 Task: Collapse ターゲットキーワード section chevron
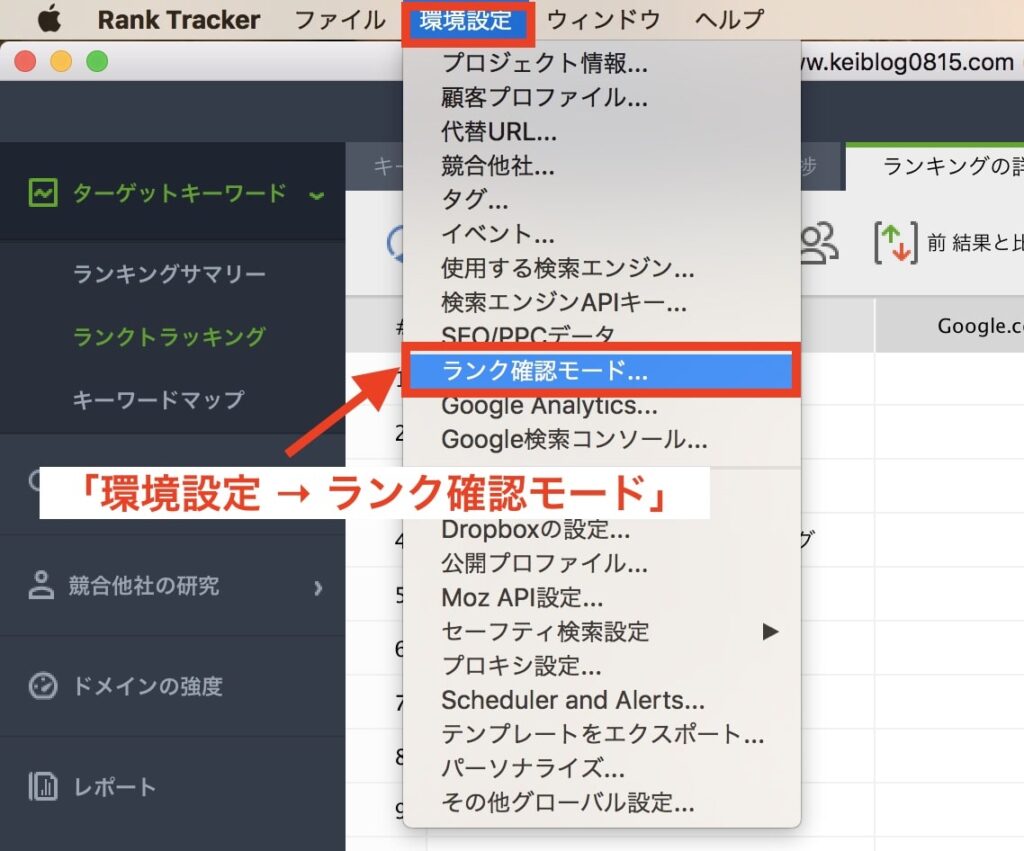(x=317, y=195)
